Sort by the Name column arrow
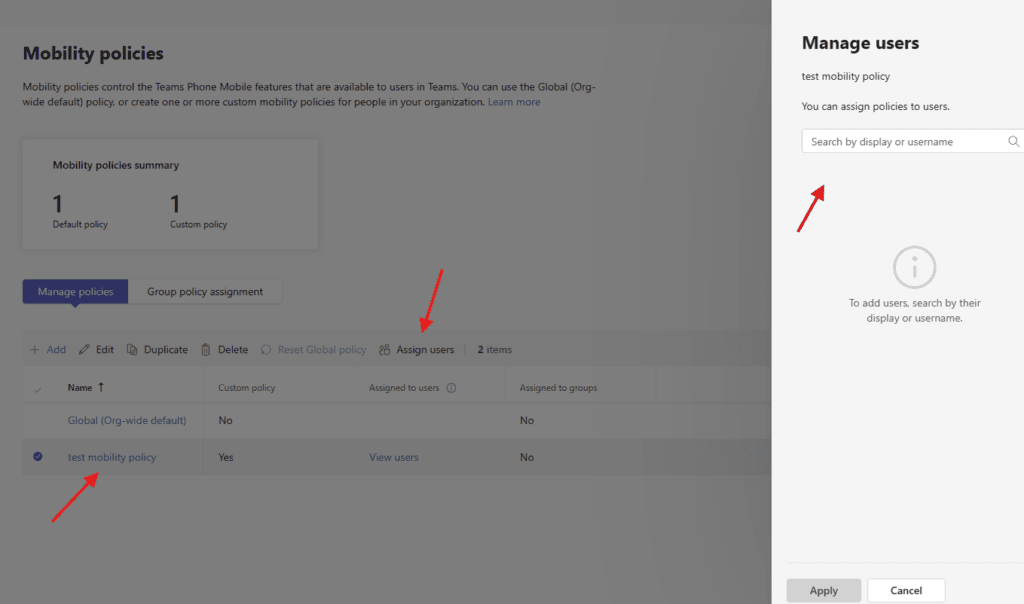Screen dimensions: 1024x604 pos(100,387)
